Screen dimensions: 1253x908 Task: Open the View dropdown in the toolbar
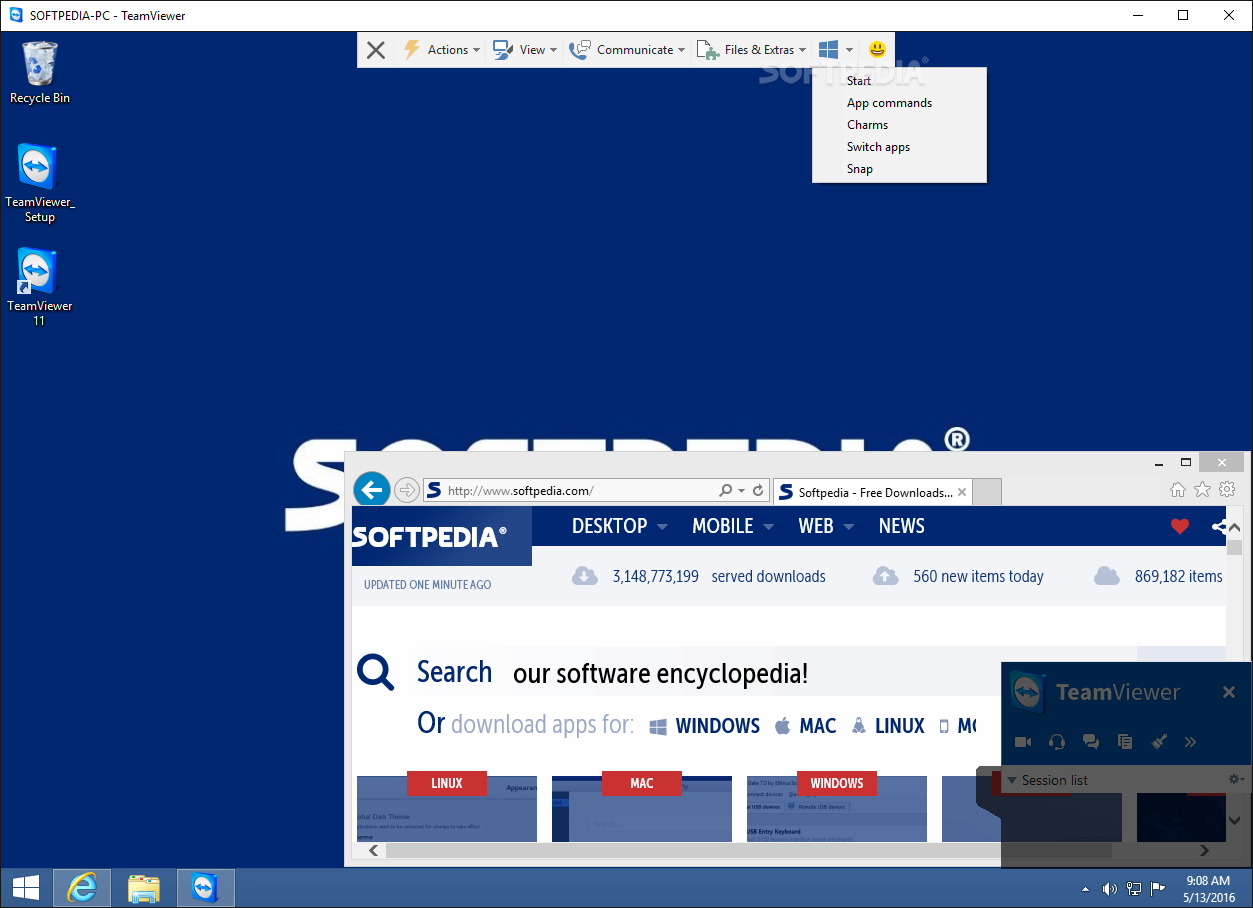click(x=525, y=50)
